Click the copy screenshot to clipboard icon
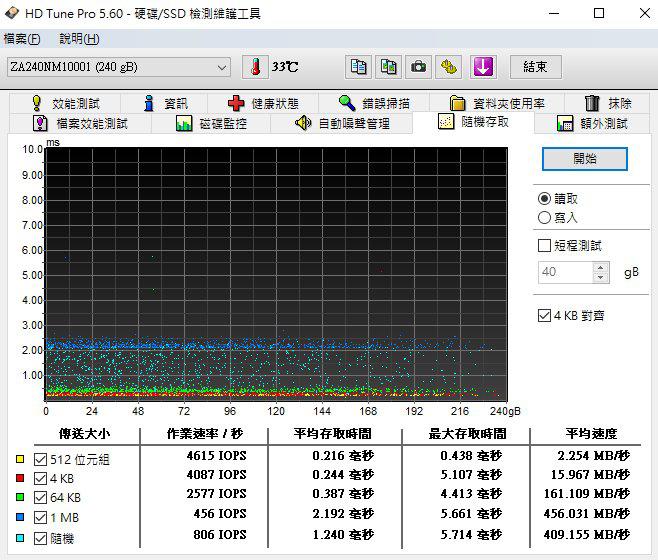 point(388,67)
